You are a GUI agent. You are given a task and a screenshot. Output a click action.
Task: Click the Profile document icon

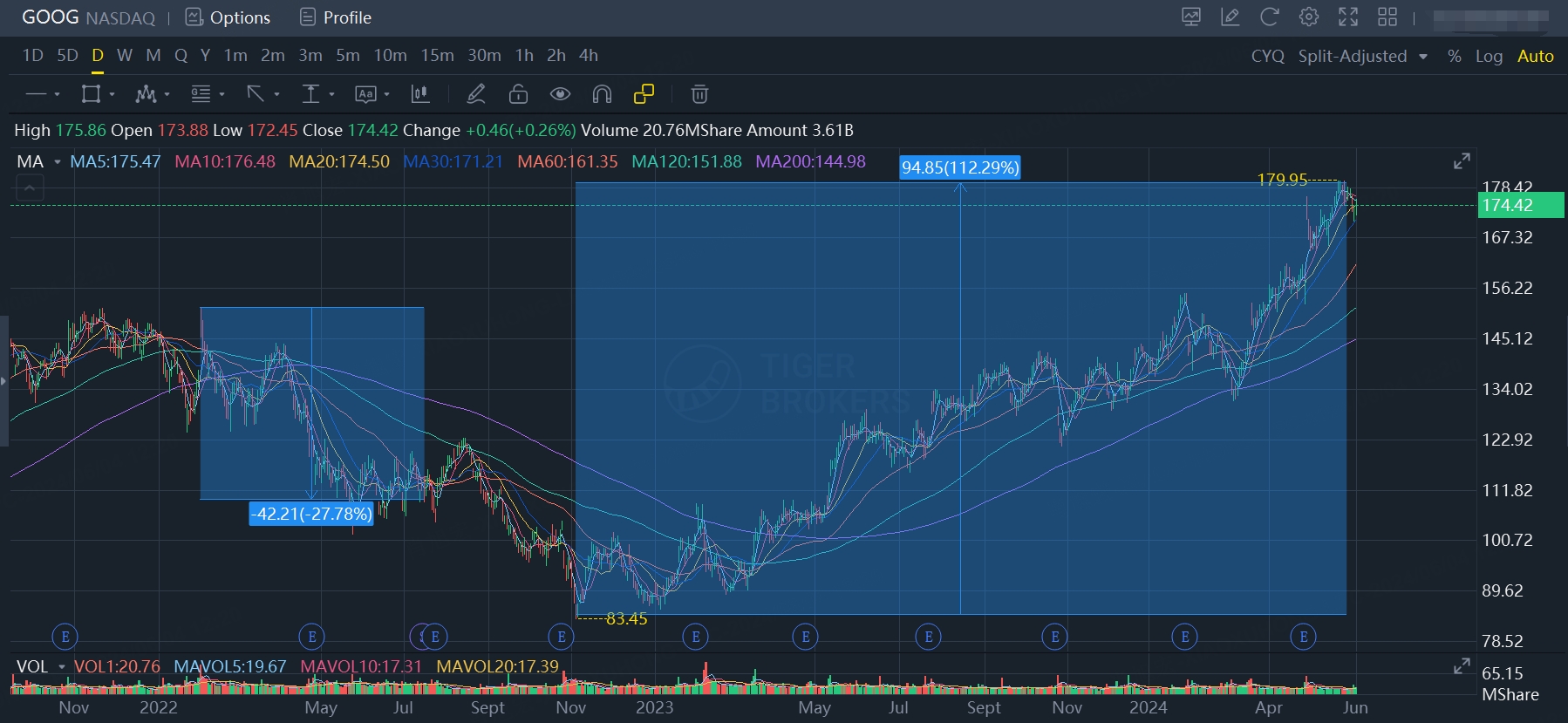coord(308,17)
